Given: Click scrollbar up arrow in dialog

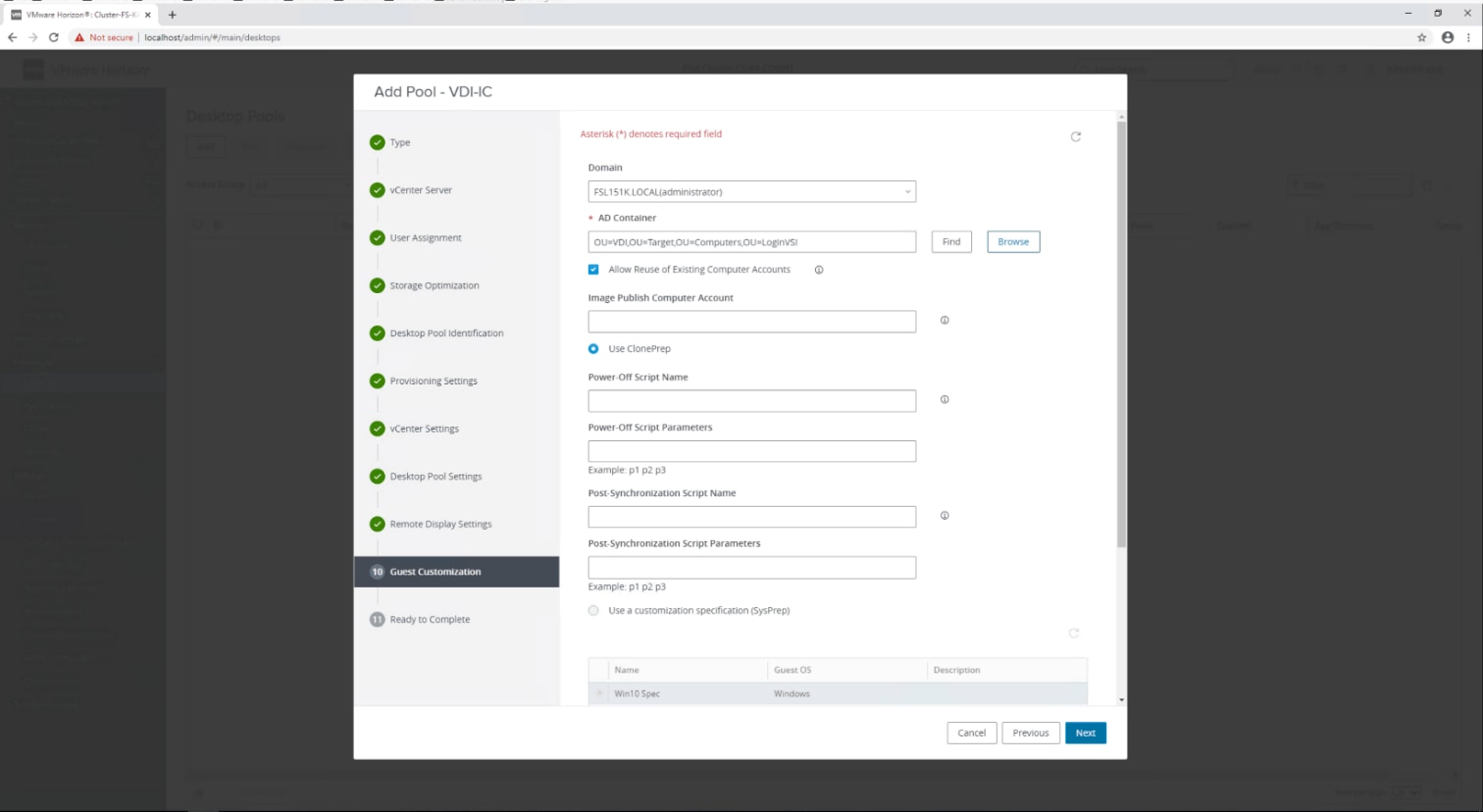Looking at the screenshot, I should click(1121, 117).
